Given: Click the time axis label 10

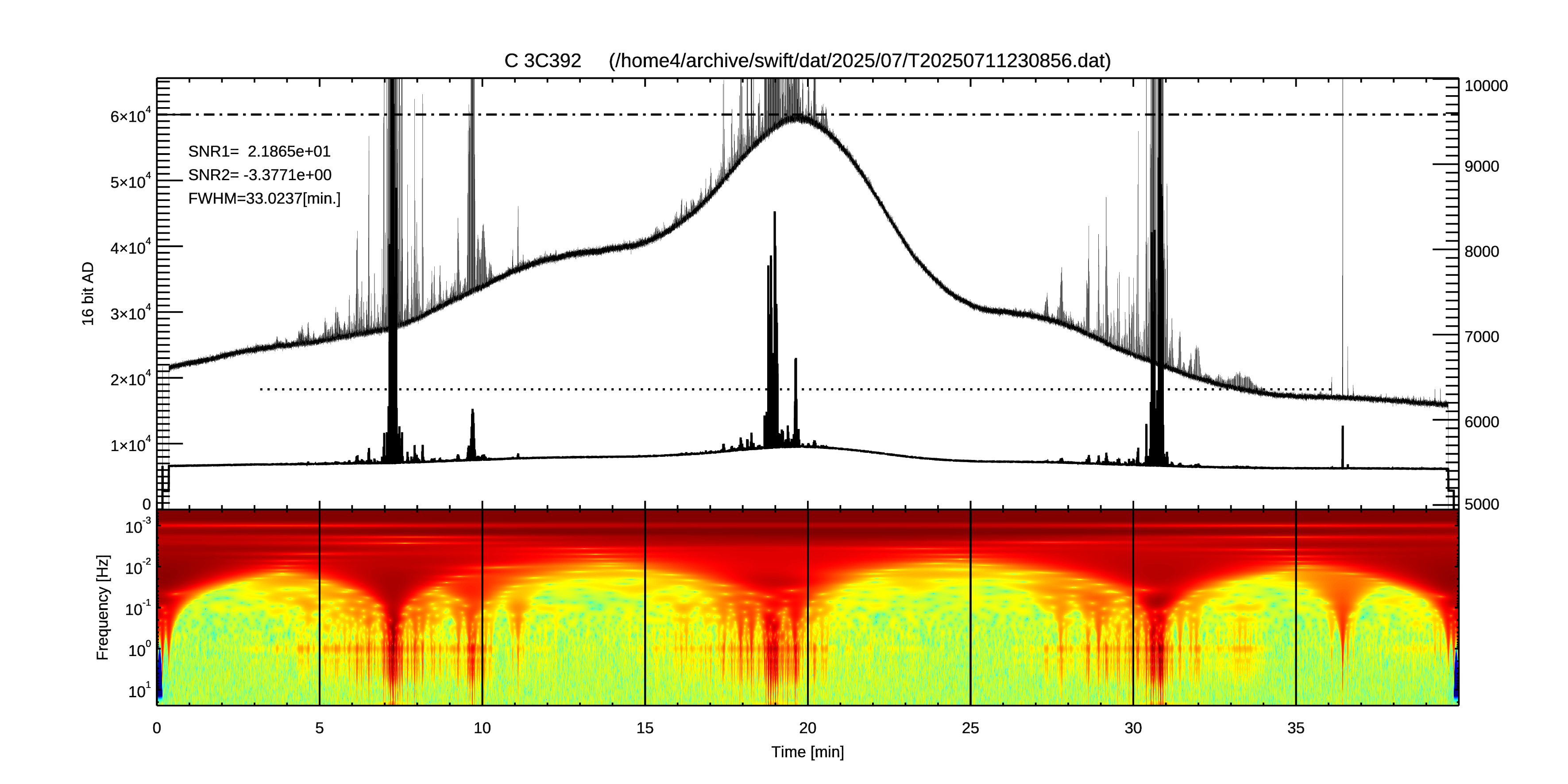Looking at the screenshot, I should (482, 728).
